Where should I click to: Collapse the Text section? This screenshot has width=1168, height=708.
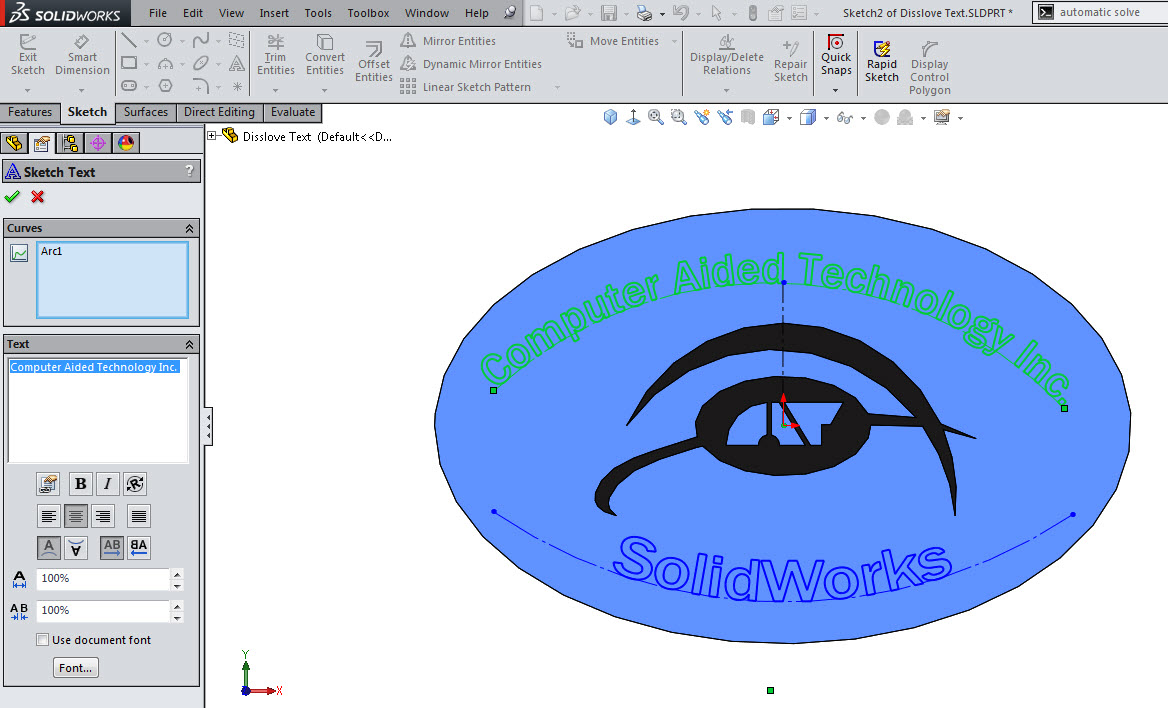click(189, 344)
